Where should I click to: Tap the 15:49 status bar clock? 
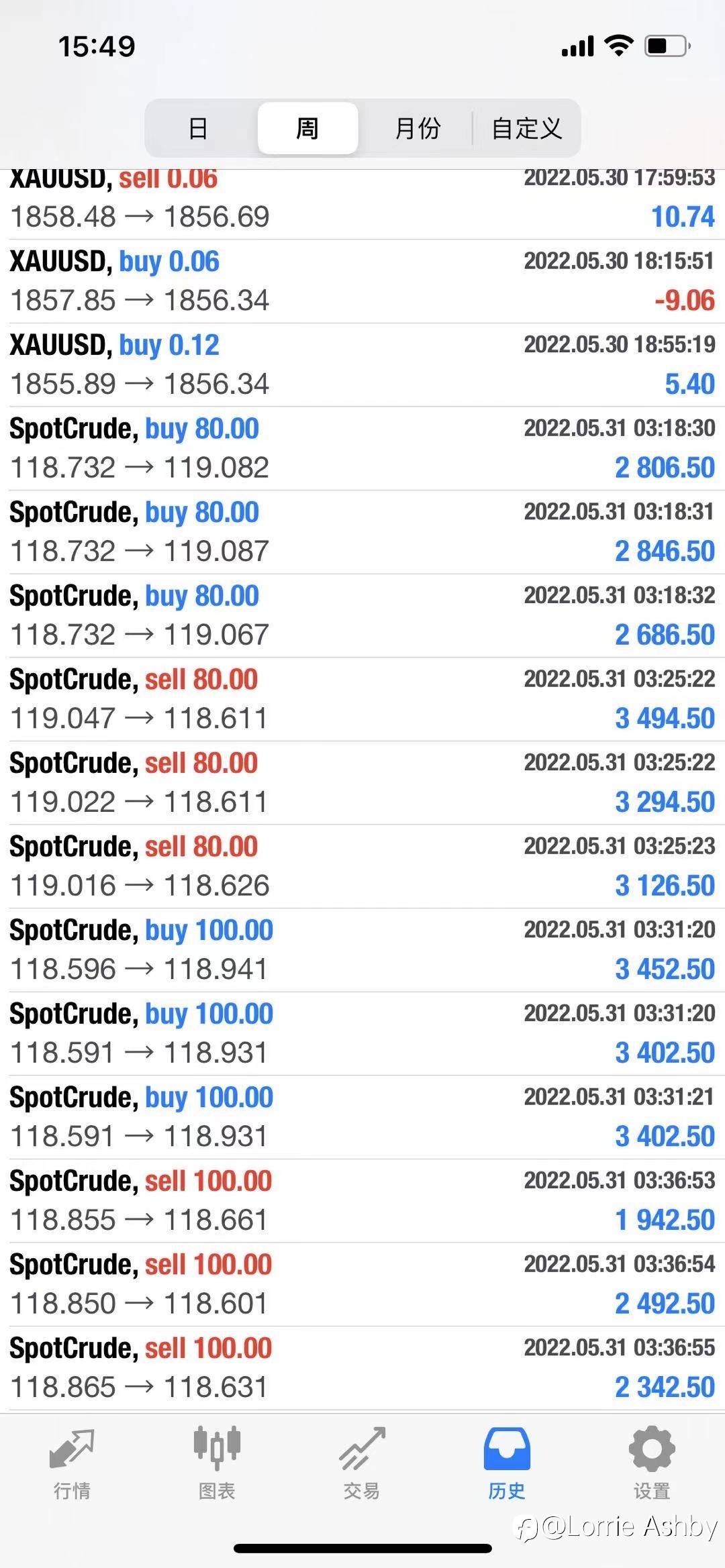[97, 46]
